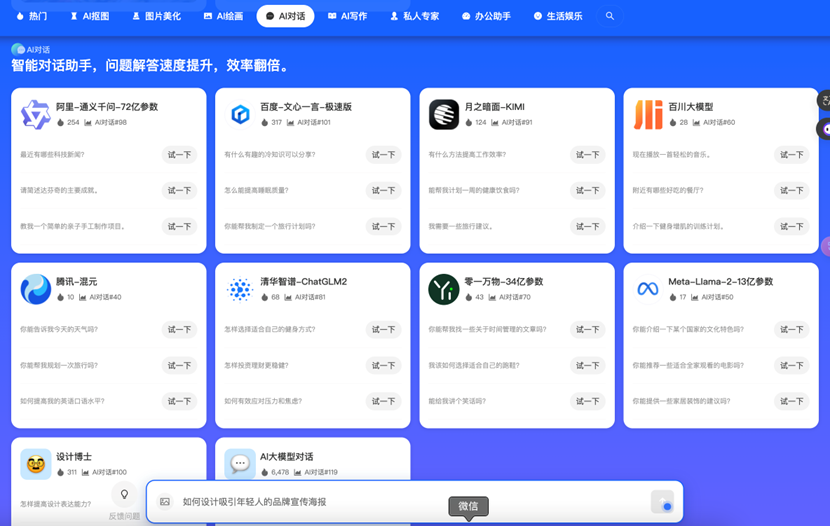Try the prompt 有什么方法提高工作效率?
830x526 pixels.
point(588,155)
